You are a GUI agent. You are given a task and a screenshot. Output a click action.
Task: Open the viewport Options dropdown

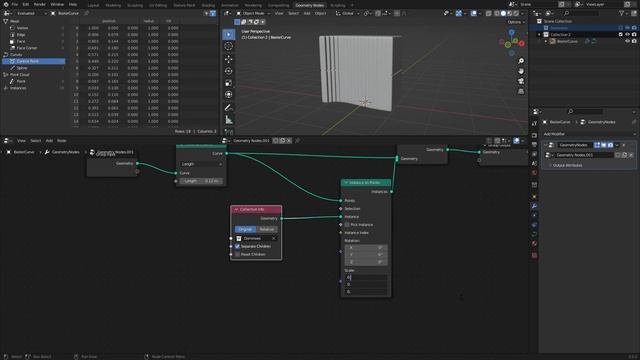(x=515, y=22)
